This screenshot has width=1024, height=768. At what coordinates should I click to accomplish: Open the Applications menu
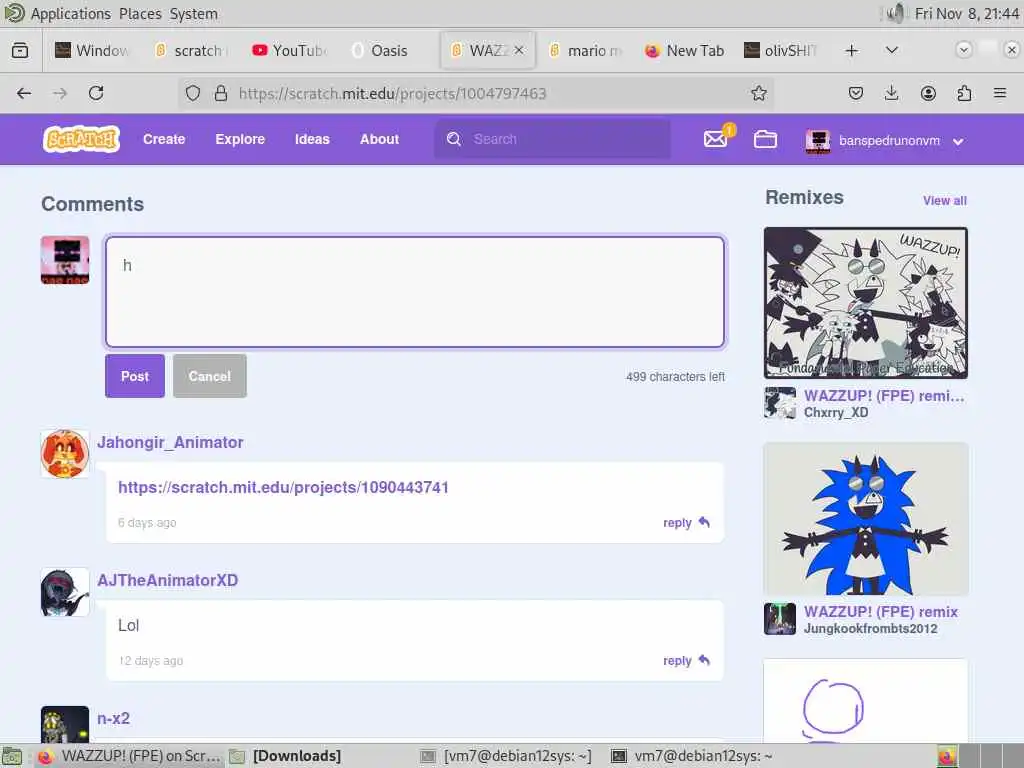click(71, 13)
